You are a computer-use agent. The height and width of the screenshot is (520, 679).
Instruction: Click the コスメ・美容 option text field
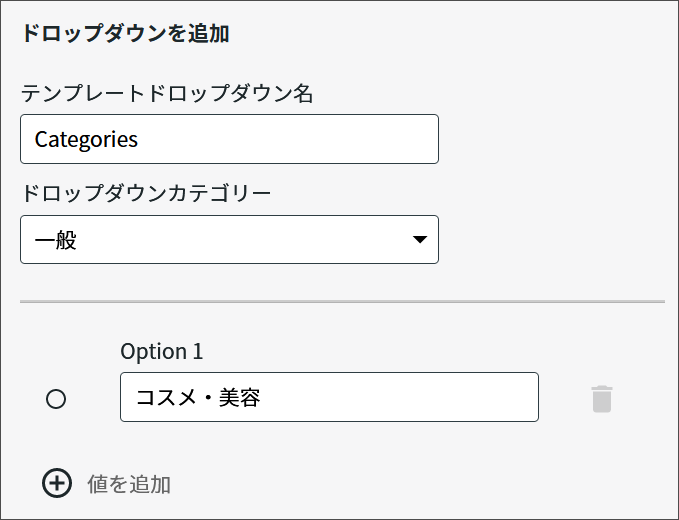(x=329, y=397)
